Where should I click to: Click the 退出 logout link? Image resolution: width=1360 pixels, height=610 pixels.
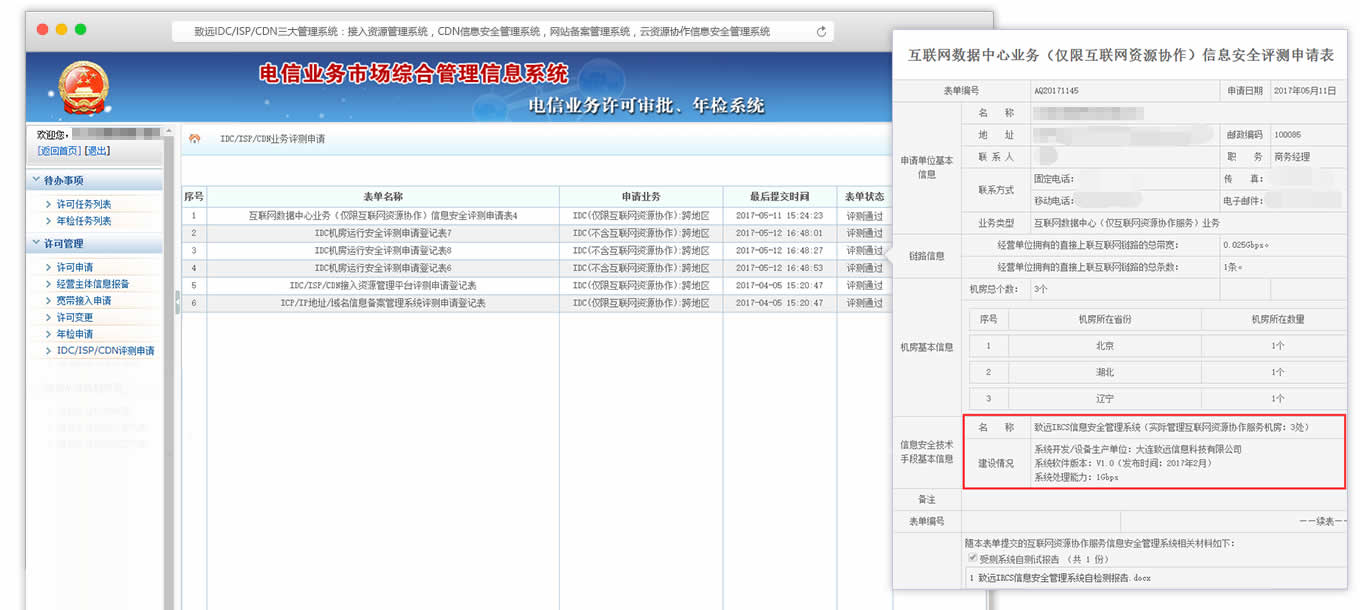pyautogui.click(x=97, y=151)
